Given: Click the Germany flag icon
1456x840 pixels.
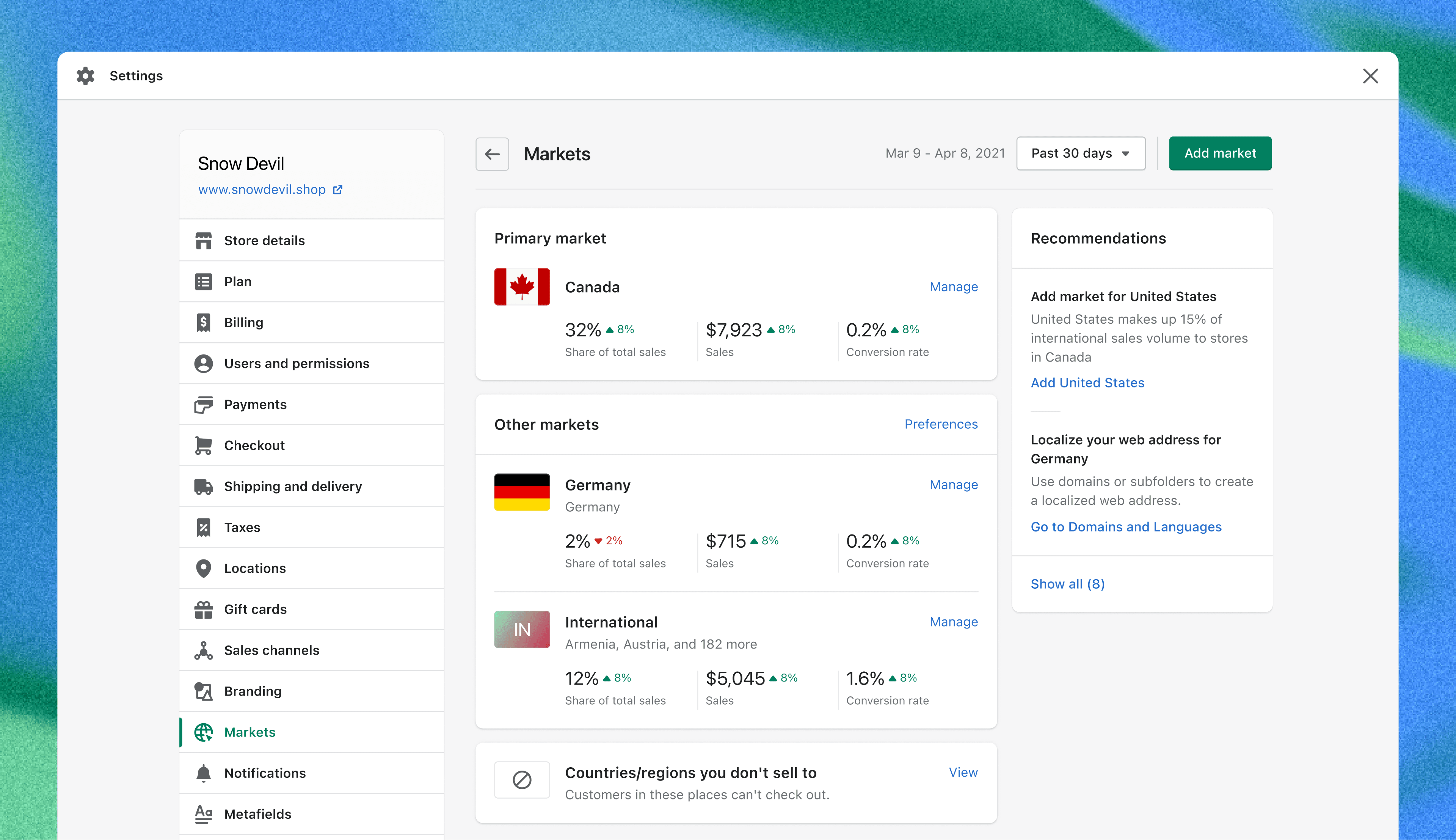Looking at the screenshot, I should click(522, 492).
